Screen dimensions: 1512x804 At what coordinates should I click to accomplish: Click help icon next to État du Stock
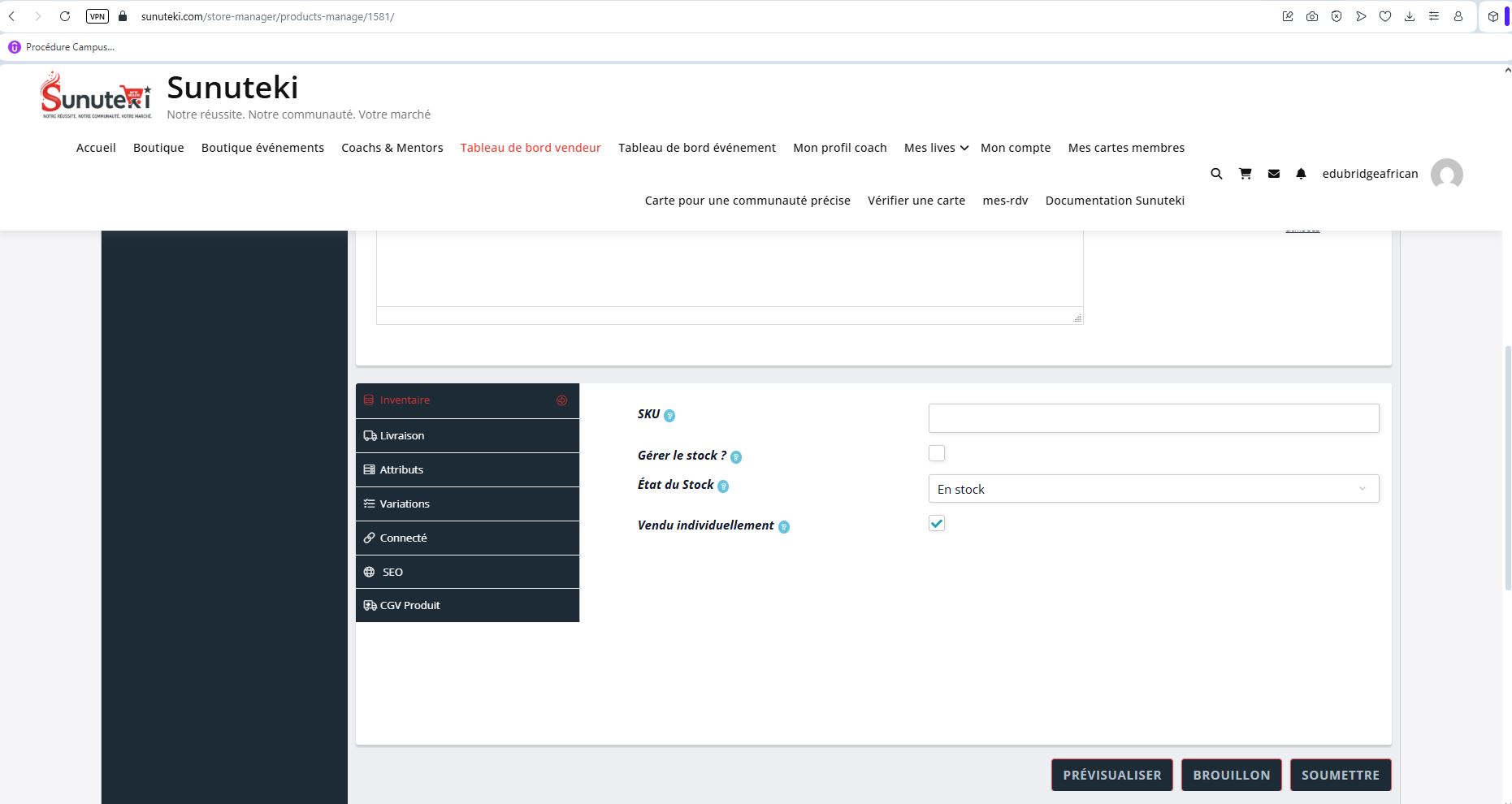(x=723, y=486)
